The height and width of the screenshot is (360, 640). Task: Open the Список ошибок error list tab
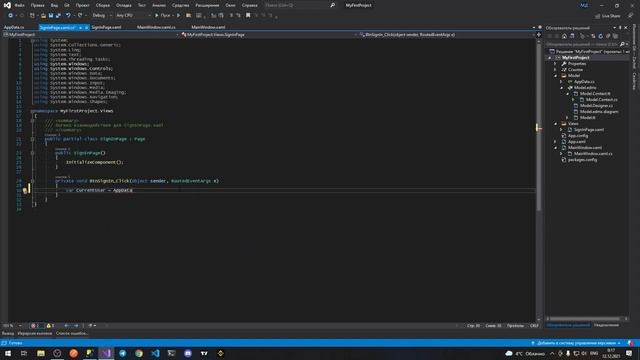point(71,333)
